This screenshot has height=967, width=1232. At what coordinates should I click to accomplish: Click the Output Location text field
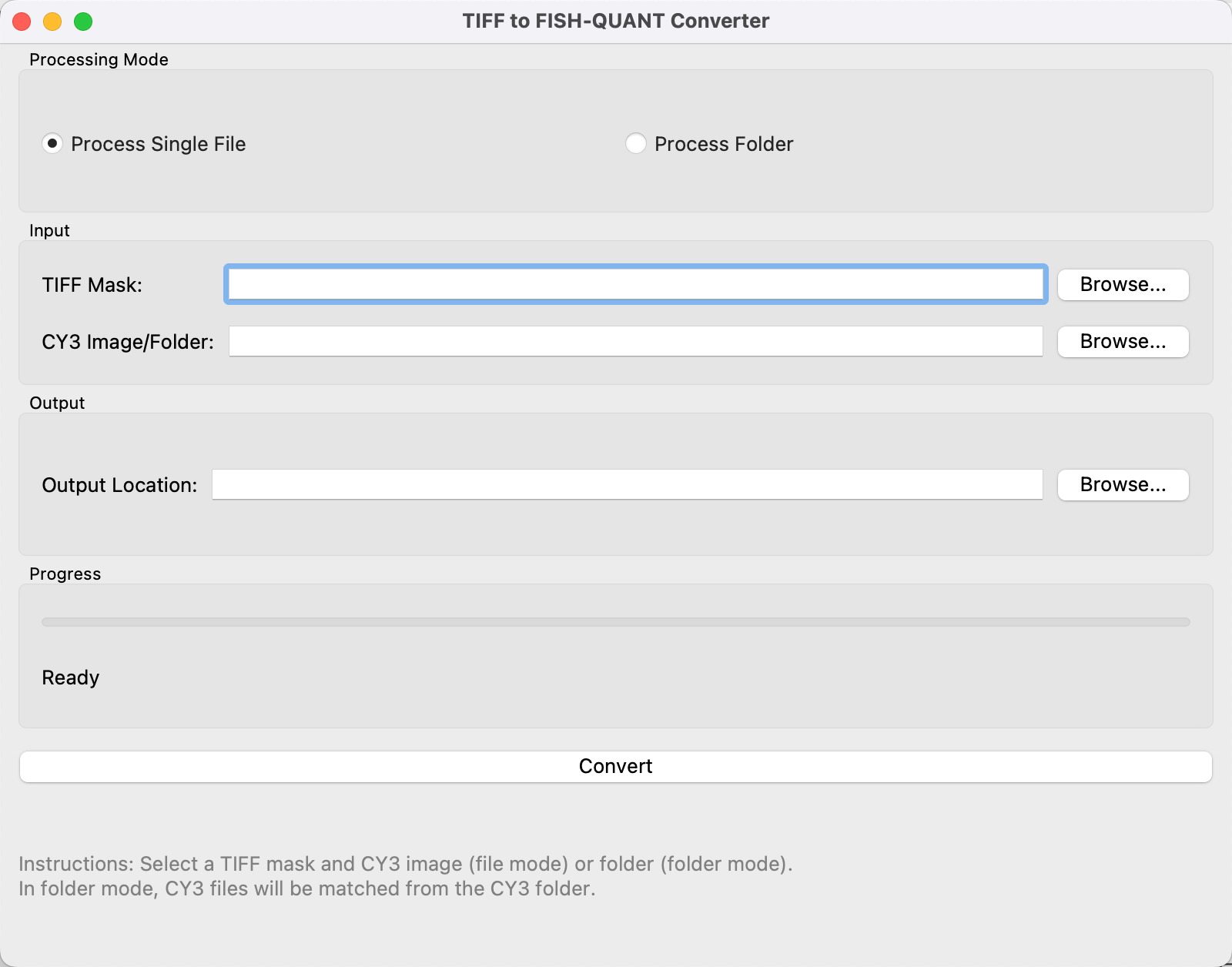[628, 484]
